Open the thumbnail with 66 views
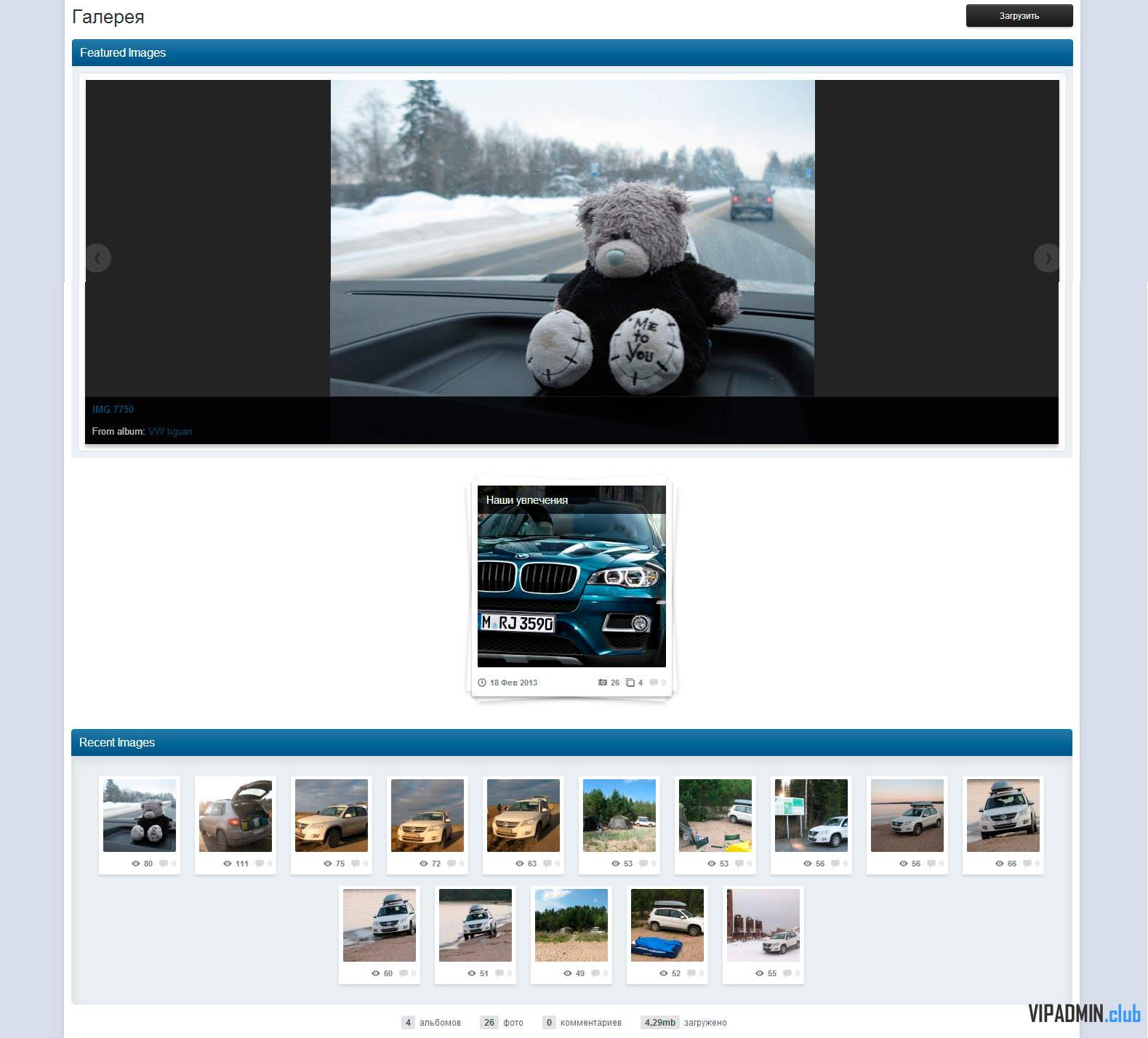This screenshot has height=1038, width=1148. click(x=1003, y=816)
